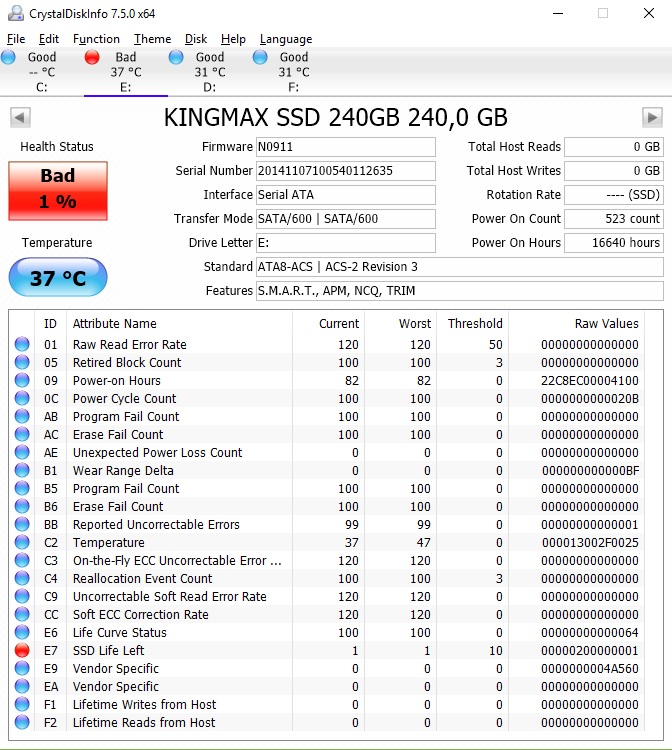Select the F: drive Good status tab
Screen dimensions: 672x750
[294, 72]
